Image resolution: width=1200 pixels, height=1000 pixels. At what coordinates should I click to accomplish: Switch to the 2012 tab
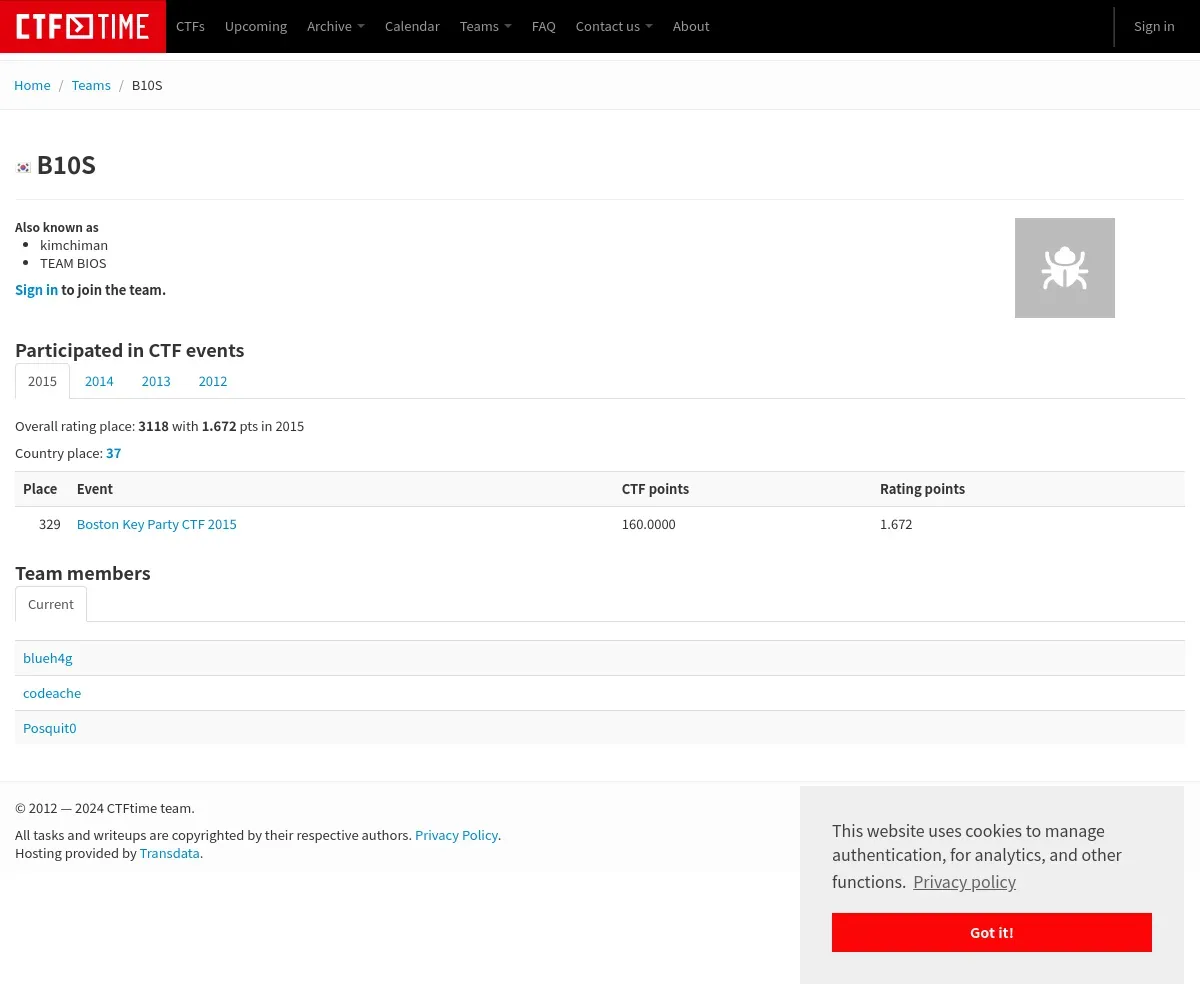coord(213,381)
